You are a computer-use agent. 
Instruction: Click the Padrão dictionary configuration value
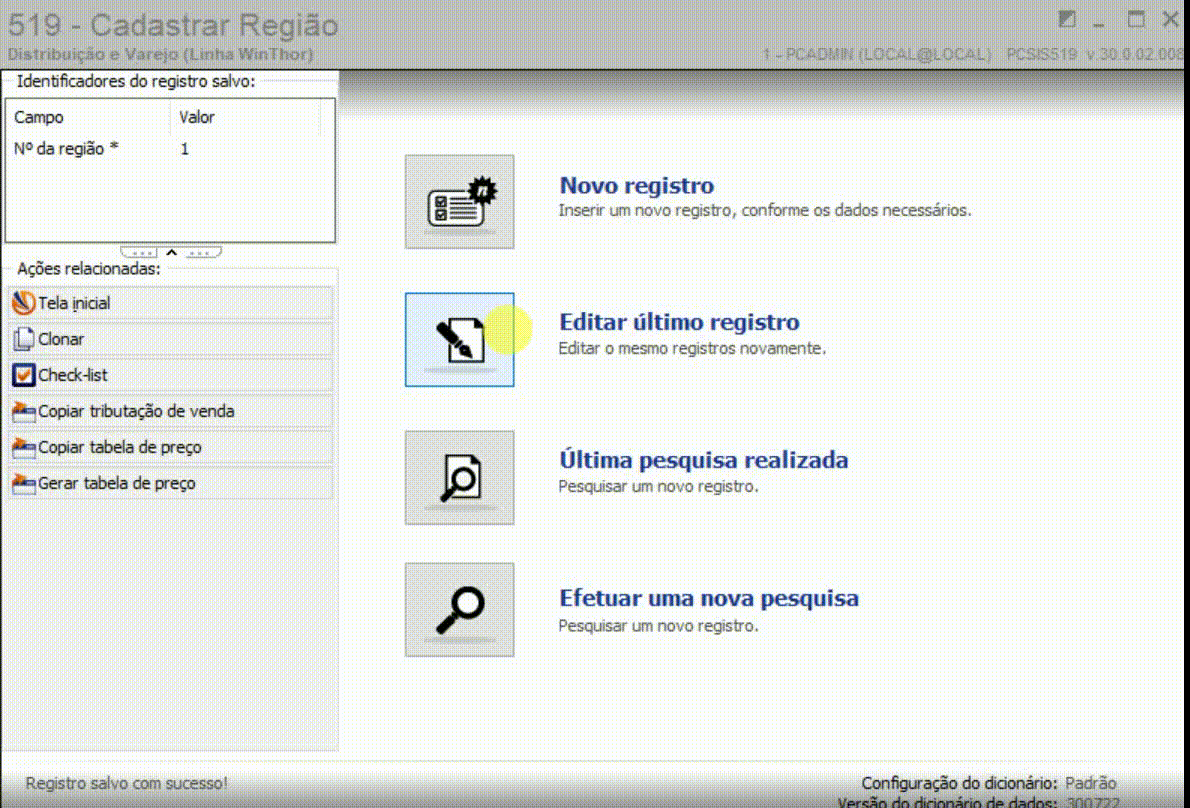pos(1091,783)
